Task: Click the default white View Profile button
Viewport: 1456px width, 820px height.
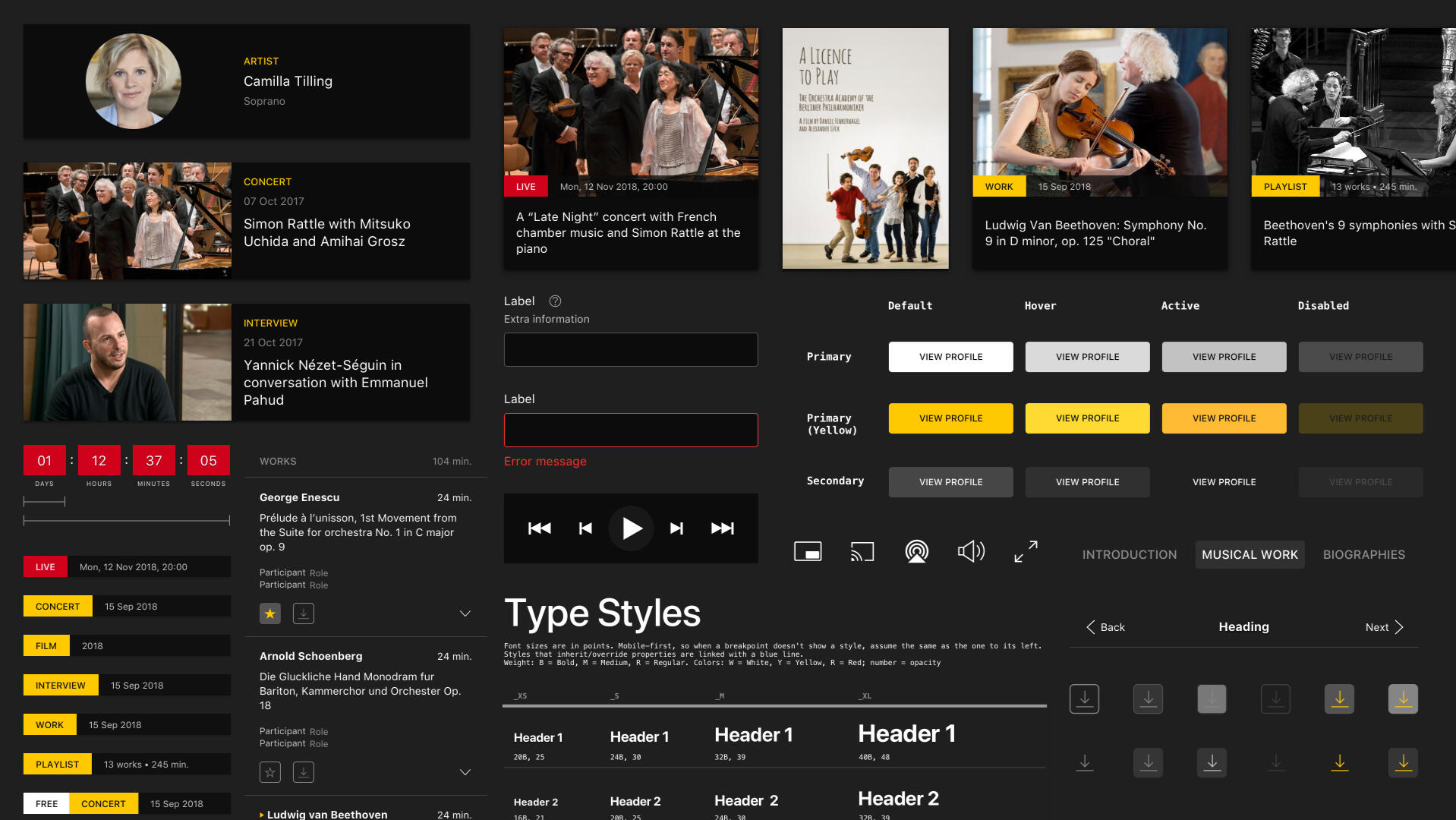Action: tap(950, 357)
